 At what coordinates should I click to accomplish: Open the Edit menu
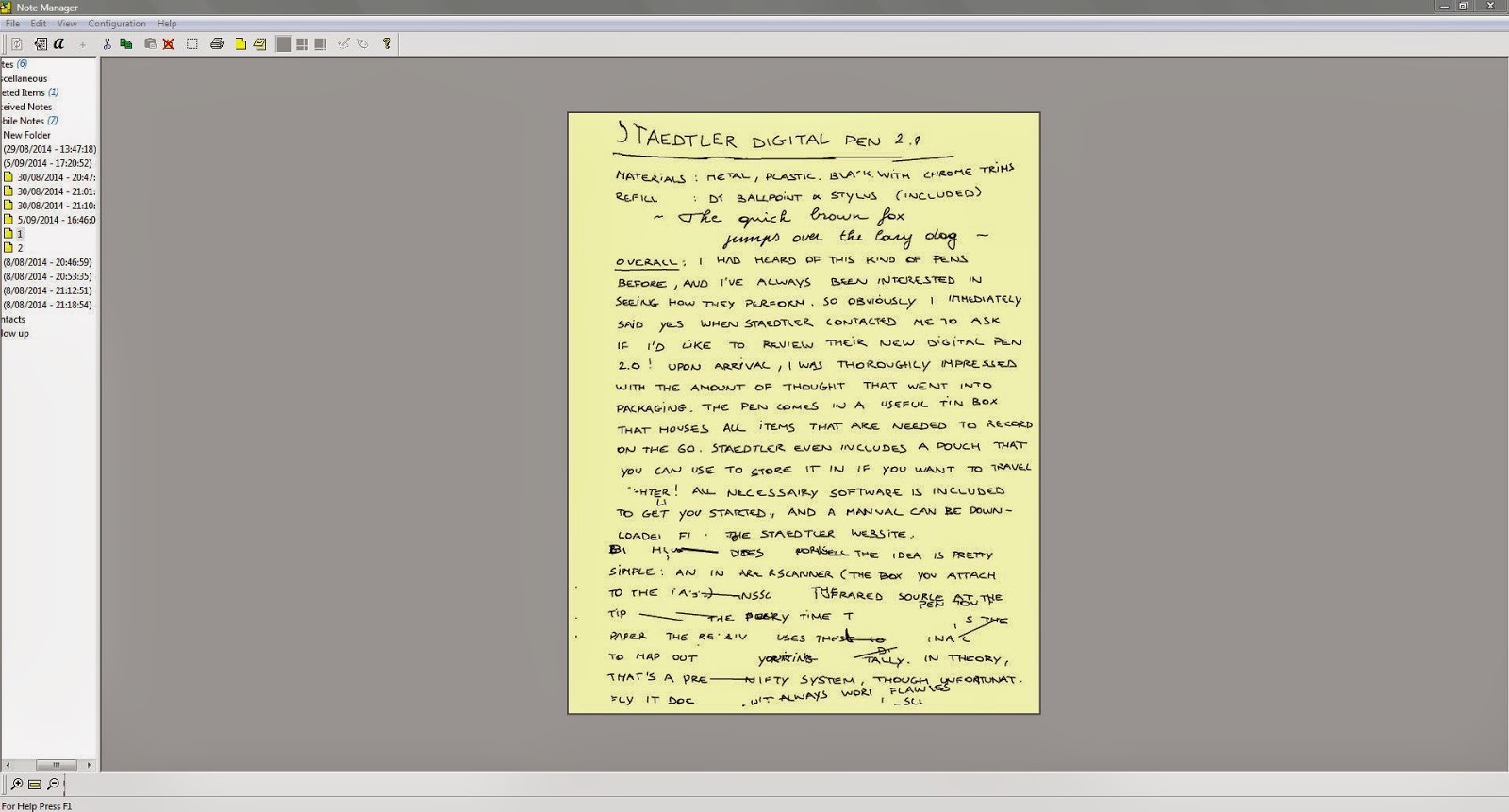pyautogui.click(x=38, y=24)
